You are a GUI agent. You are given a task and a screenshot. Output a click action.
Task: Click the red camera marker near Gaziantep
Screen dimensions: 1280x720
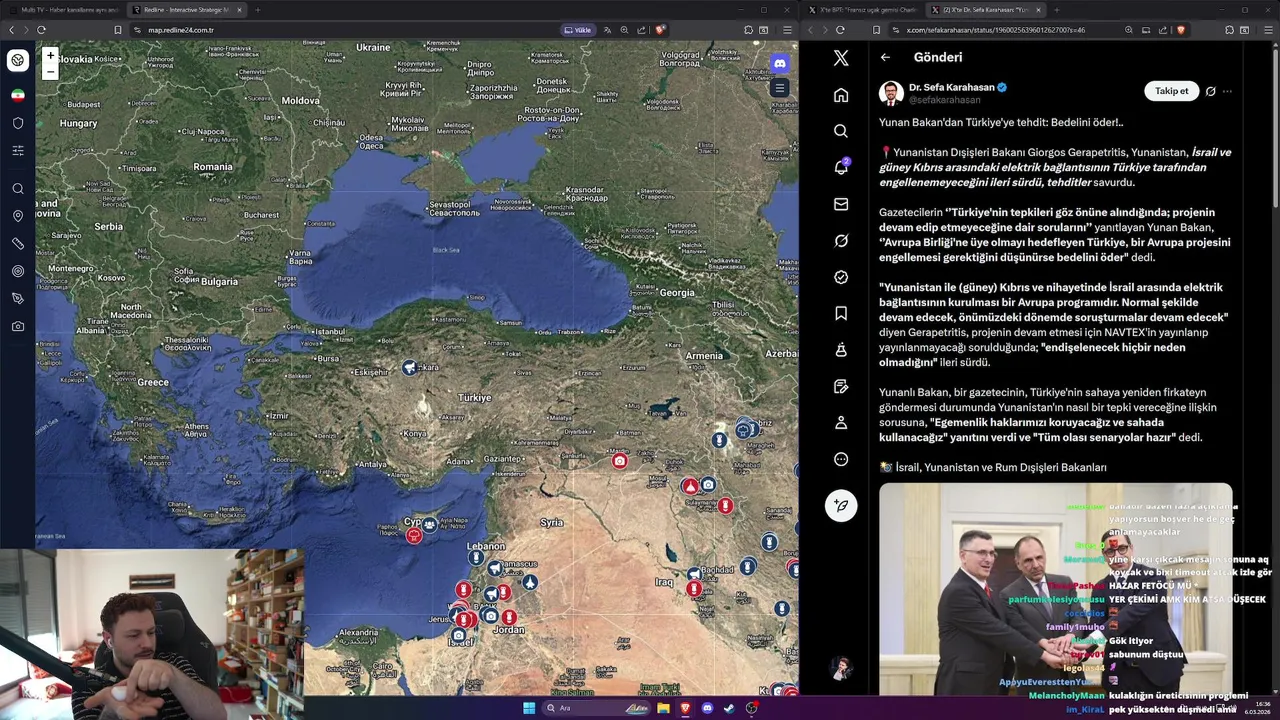[620, 460]
